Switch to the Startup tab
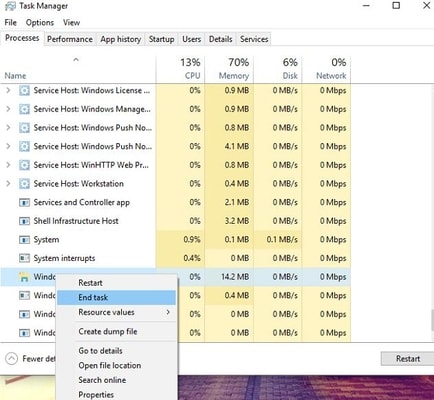434x400 pixels. [161, 39]
